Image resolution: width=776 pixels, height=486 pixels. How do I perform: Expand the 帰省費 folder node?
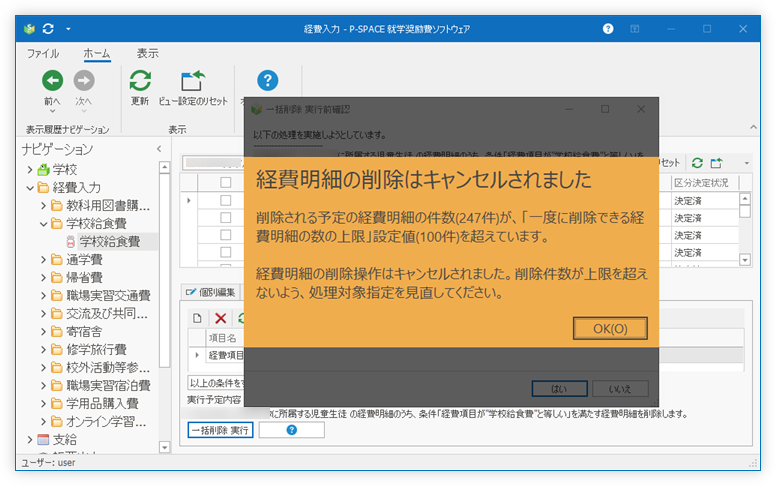(43, 278)
